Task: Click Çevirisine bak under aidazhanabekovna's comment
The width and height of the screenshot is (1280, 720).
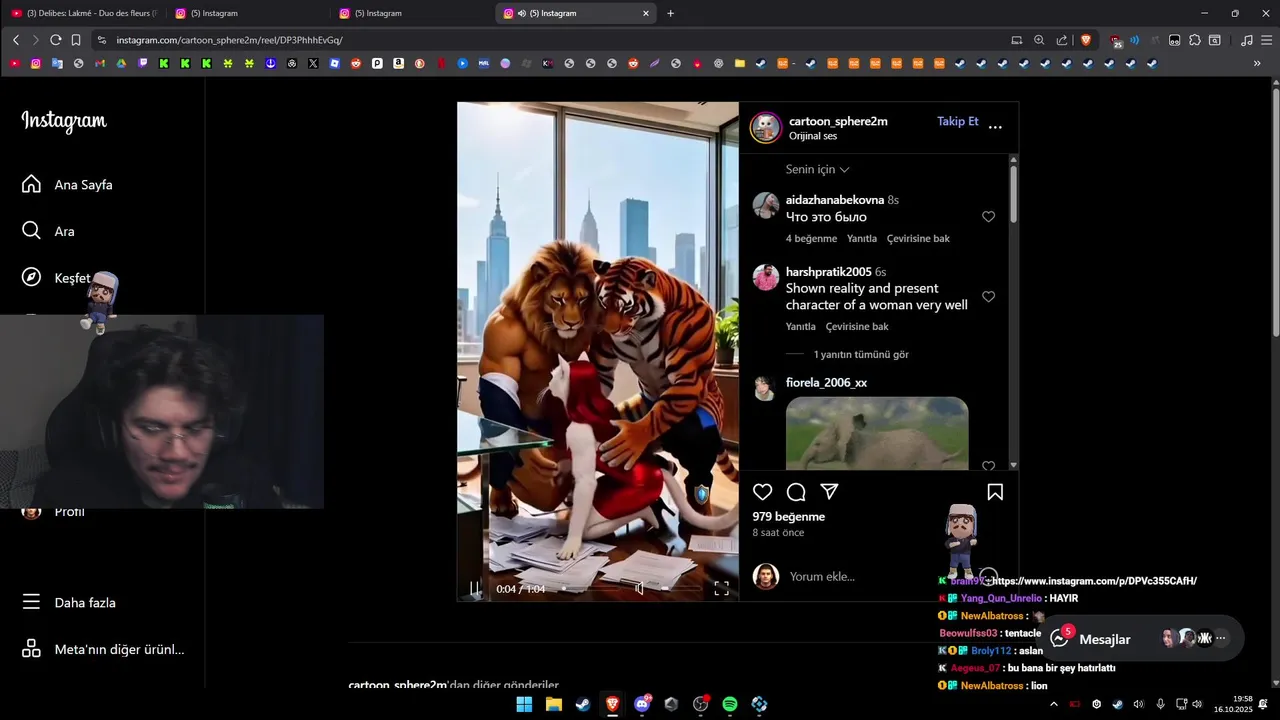Action: coord(918,239)
